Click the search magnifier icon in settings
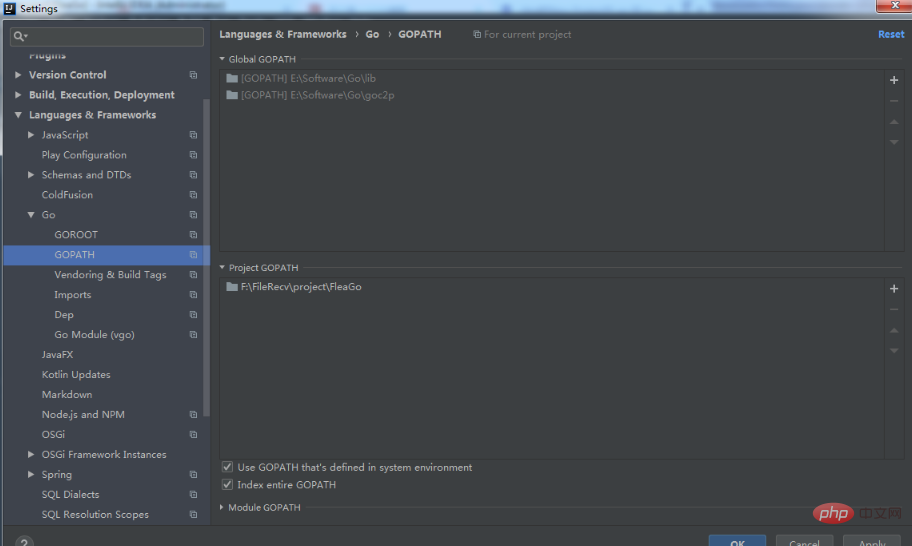This screenshot has height=546, width=912. tap(20, 37)
